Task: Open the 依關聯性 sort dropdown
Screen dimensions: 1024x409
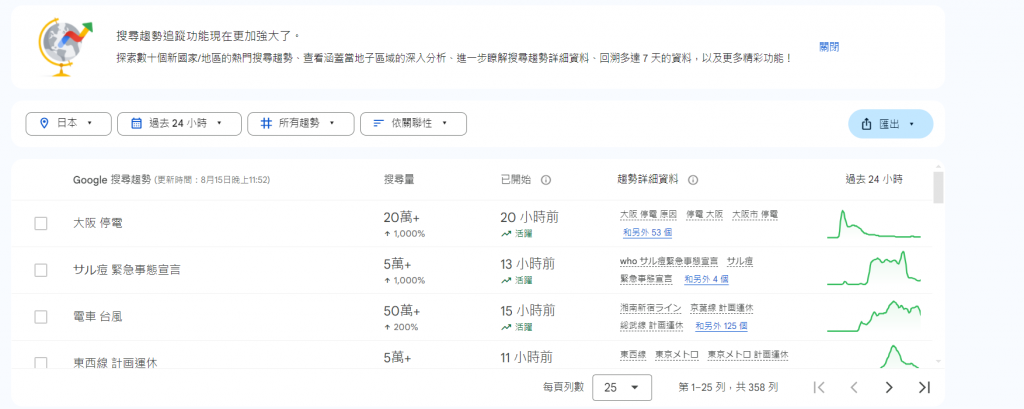Action: tap(413, 123)
